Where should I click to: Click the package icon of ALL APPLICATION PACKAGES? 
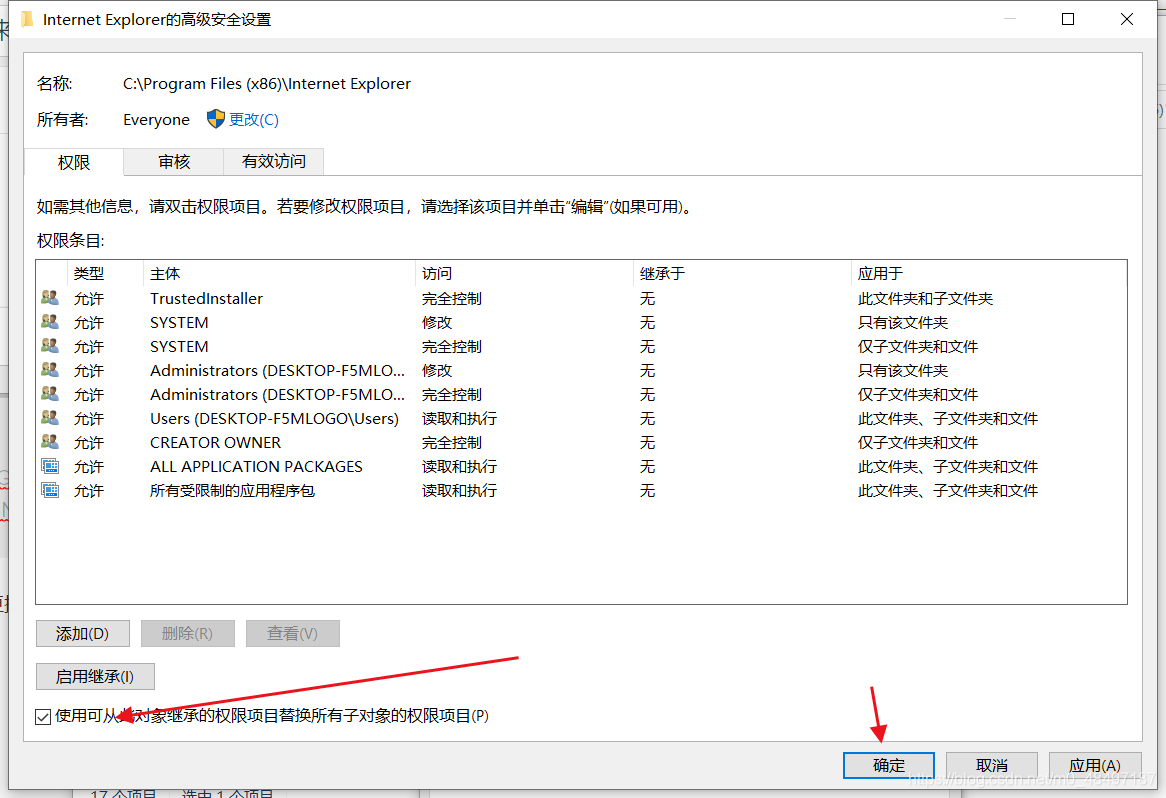click(50, 466)
